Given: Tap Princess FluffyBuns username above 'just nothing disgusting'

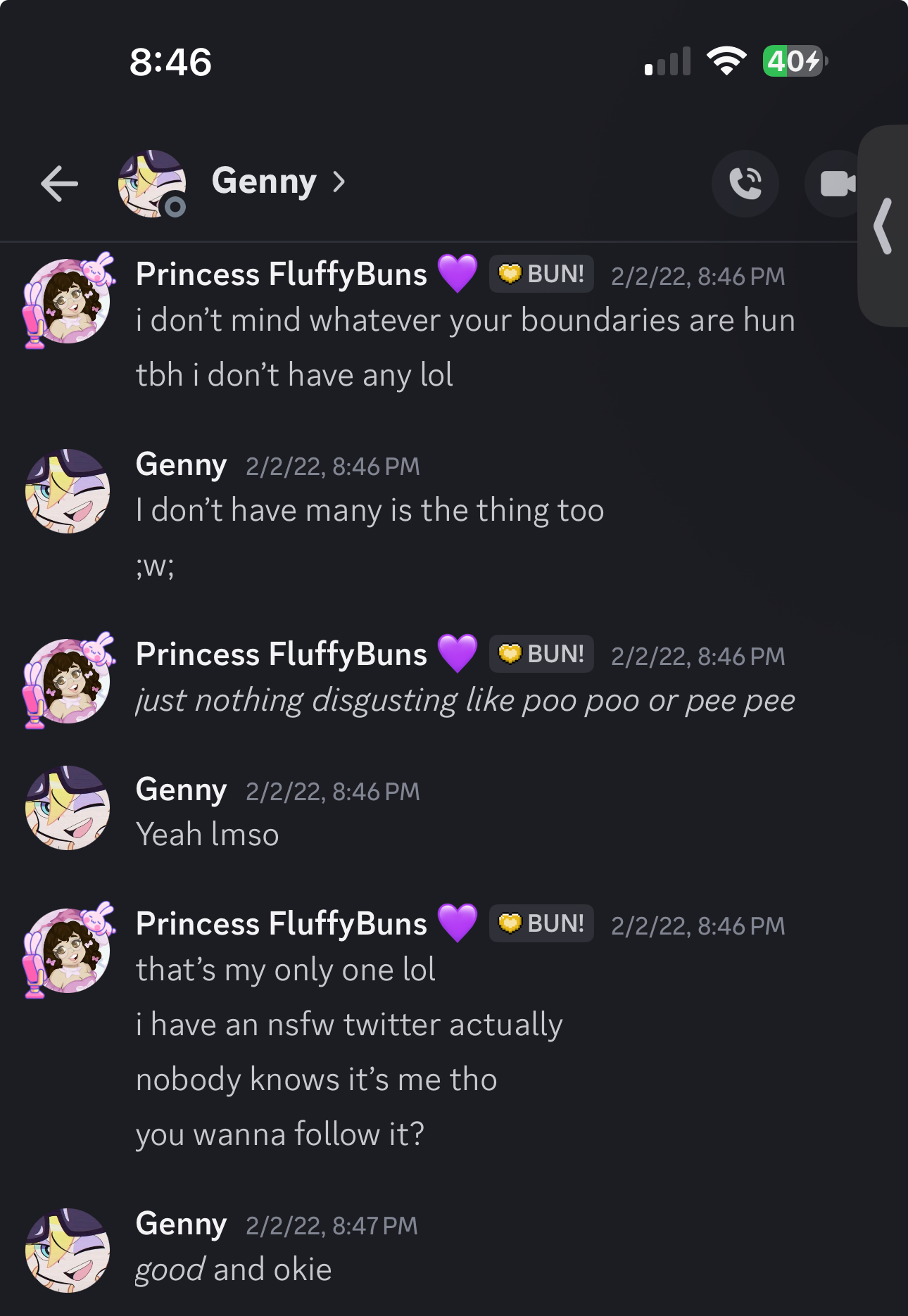Looking at the screenshot, I should point(282,654).
